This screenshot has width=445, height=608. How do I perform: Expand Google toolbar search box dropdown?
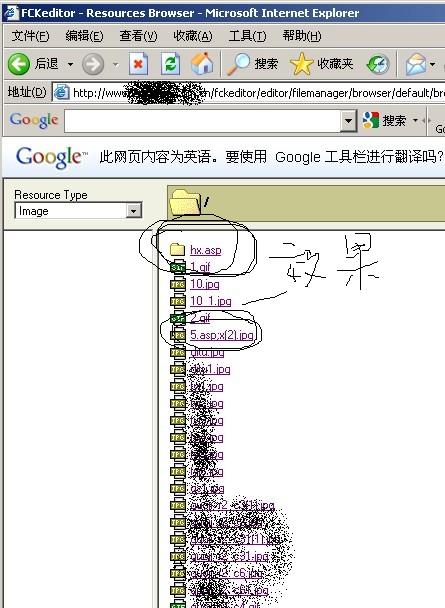pyautogui.click(x=348, y=121)
